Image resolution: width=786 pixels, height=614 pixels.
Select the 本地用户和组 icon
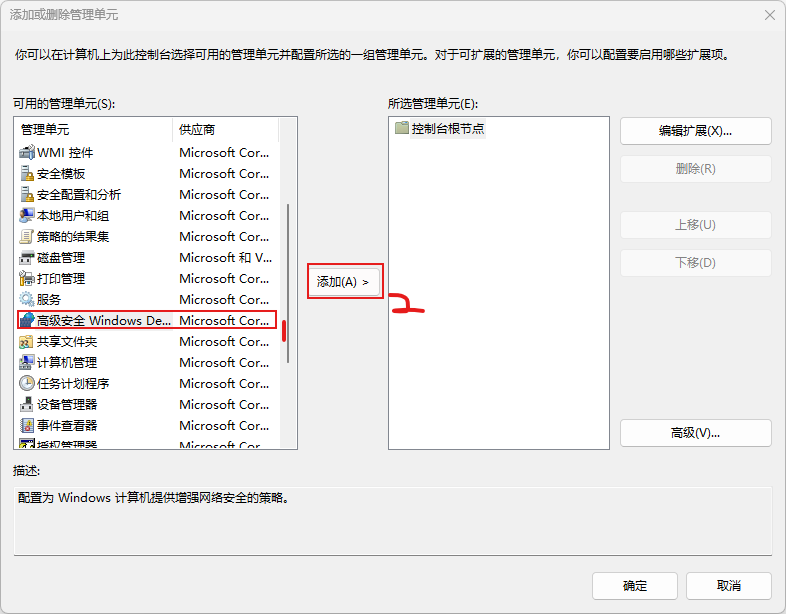[x=27, y=216]
